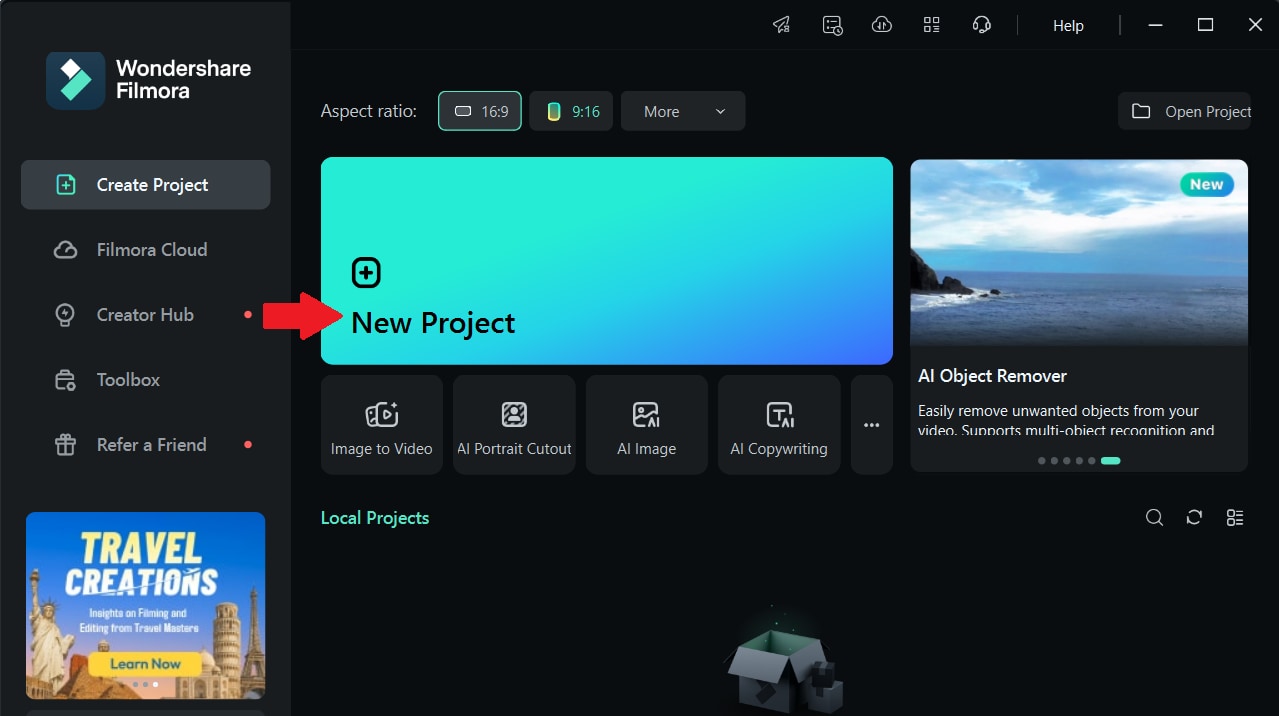
Task: Click the Open Project button
Action: coord(1185,111)
